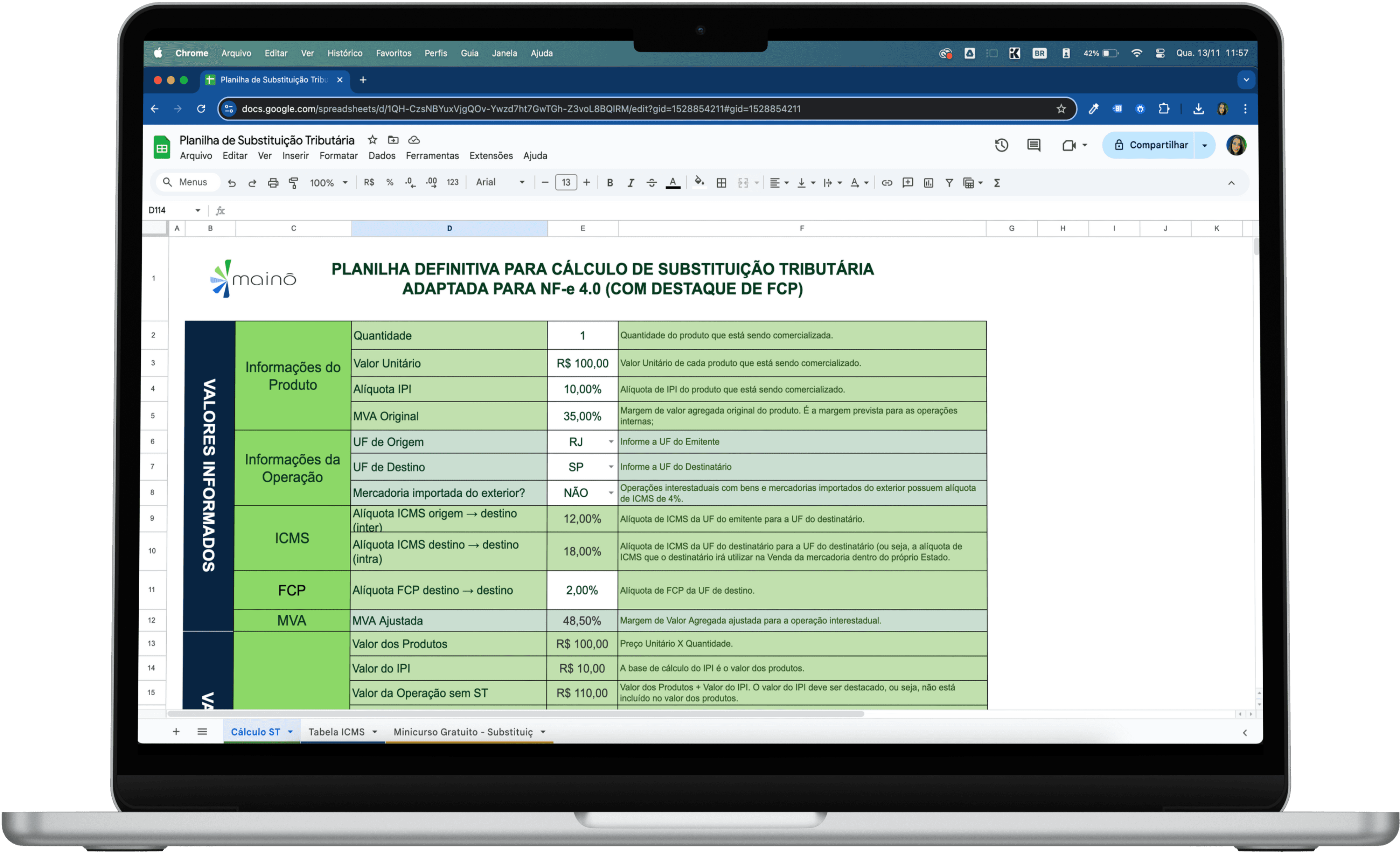Screen dimensions: 1400x852
Task: Open zoom 100% dropdown
Action: pos(328,183)
